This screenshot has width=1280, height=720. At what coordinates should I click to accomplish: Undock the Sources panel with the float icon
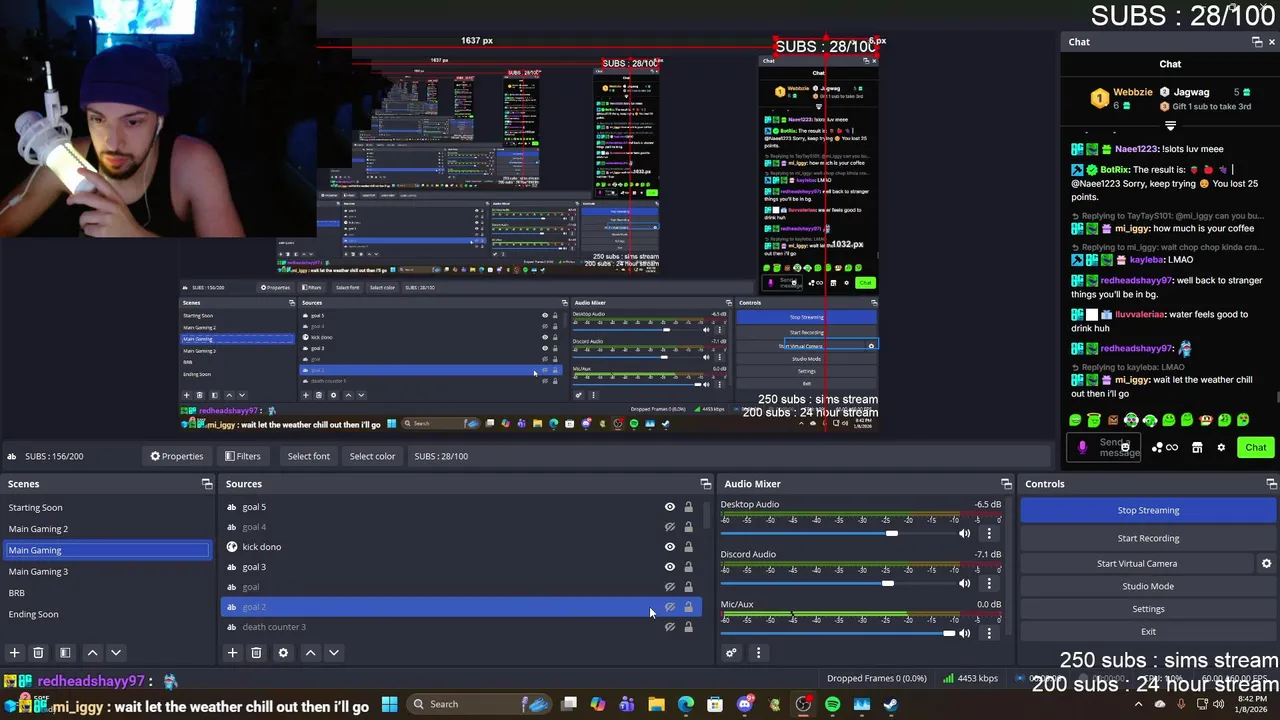coord(705,484)
